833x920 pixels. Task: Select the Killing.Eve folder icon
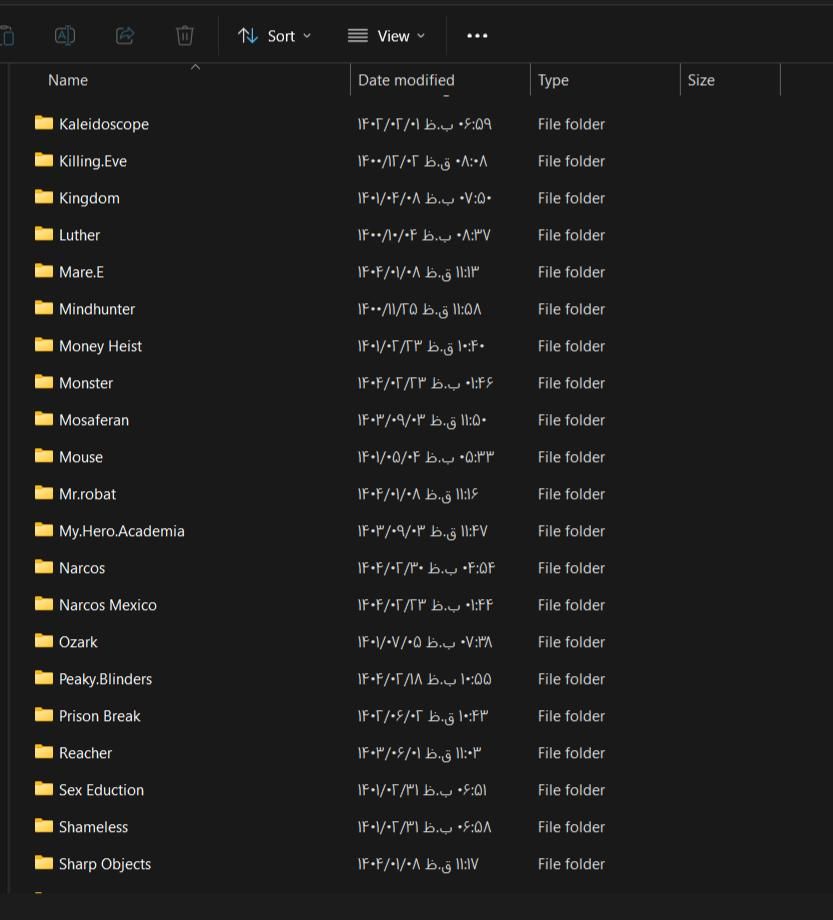point(44,160)
